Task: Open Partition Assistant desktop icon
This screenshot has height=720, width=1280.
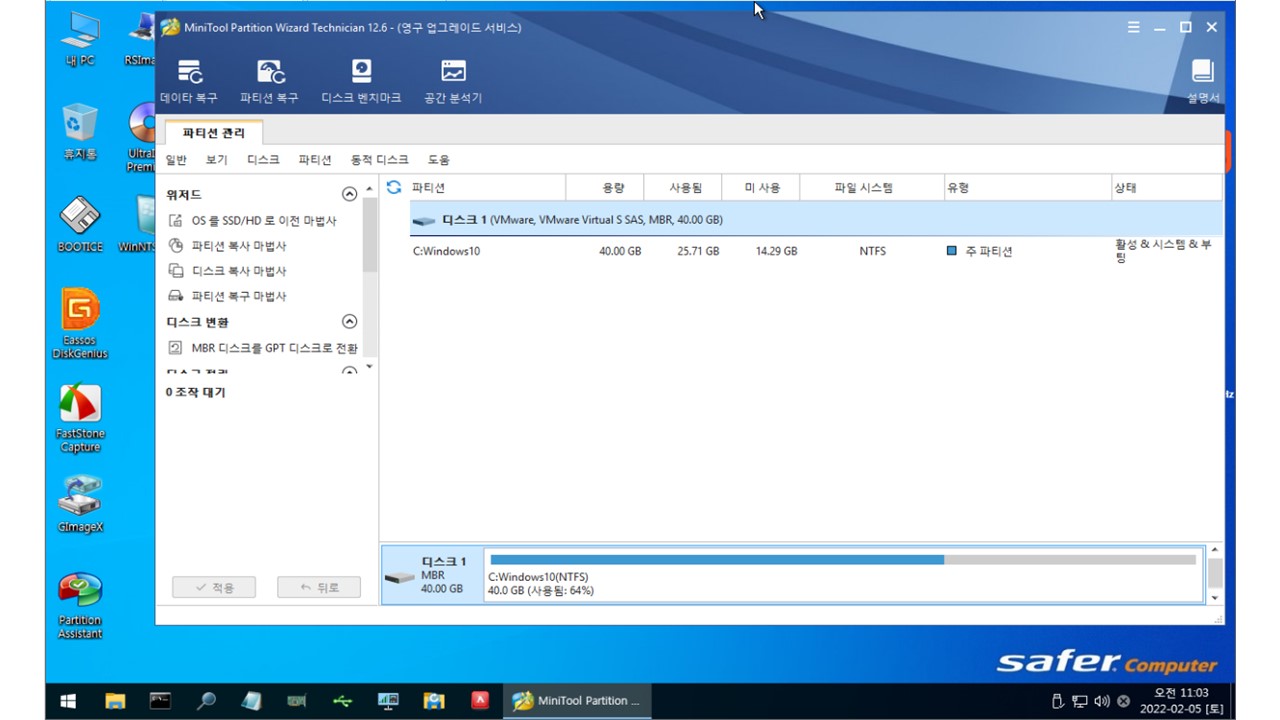Action: 80,605
